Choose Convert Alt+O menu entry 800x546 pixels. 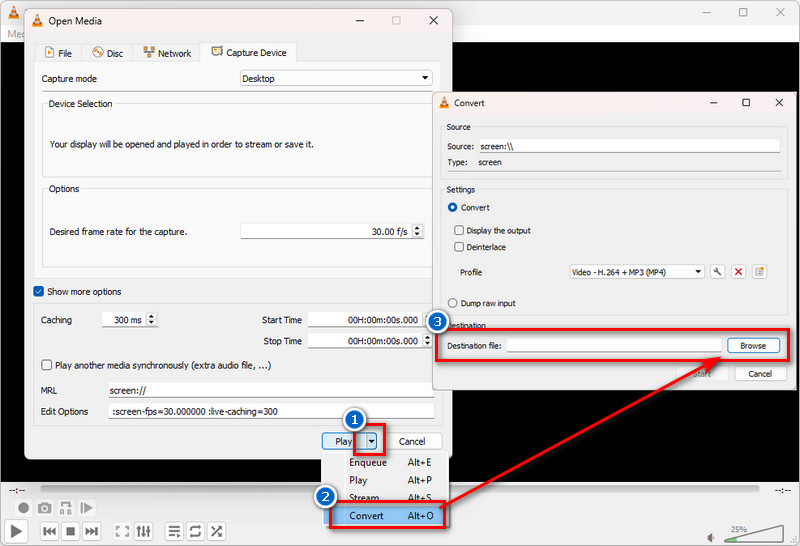pyautogui.click(x=386, y=516)
